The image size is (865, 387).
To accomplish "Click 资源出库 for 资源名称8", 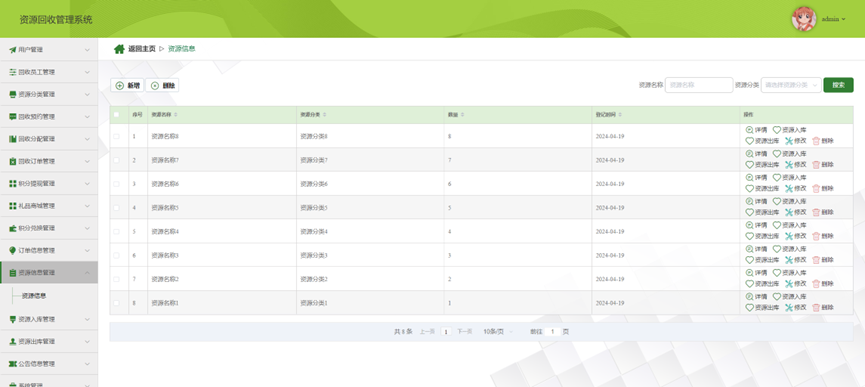I will pos(762,141).
